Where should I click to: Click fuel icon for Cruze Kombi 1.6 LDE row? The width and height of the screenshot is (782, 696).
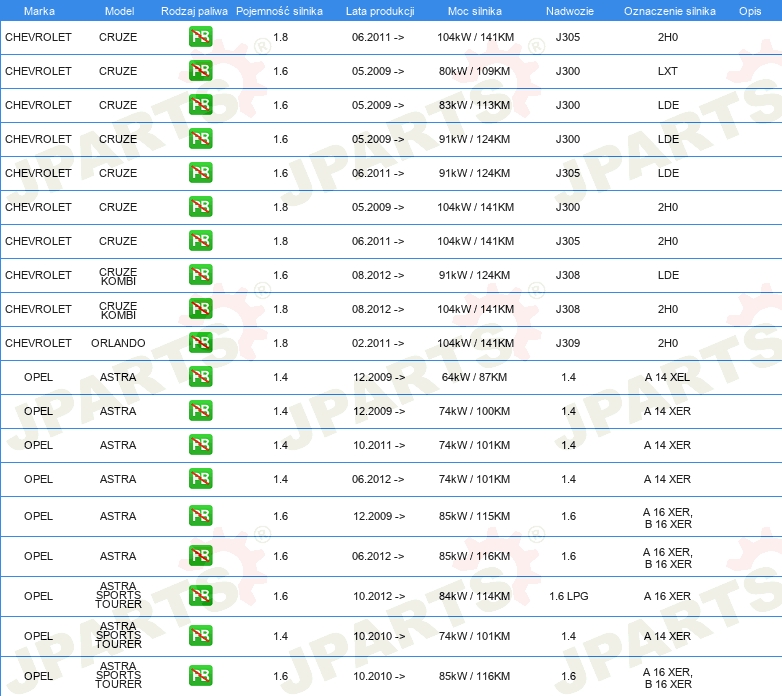pyautogui.click(x=200, y=275)
